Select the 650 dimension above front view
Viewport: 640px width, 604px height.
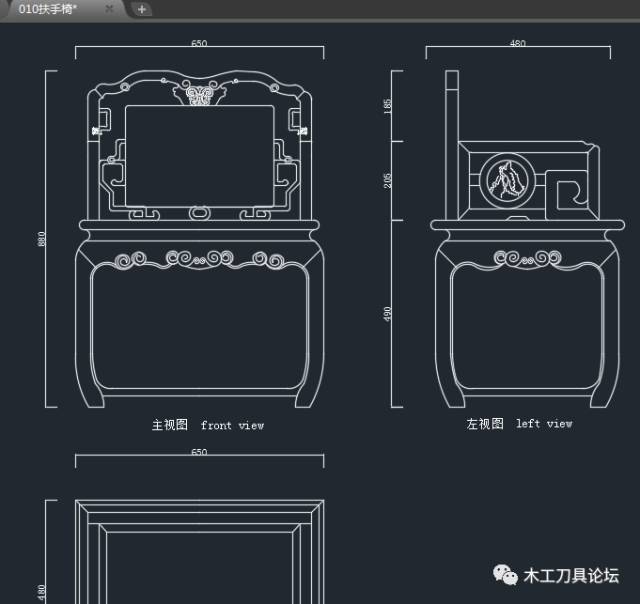click(x=199, y=43)
